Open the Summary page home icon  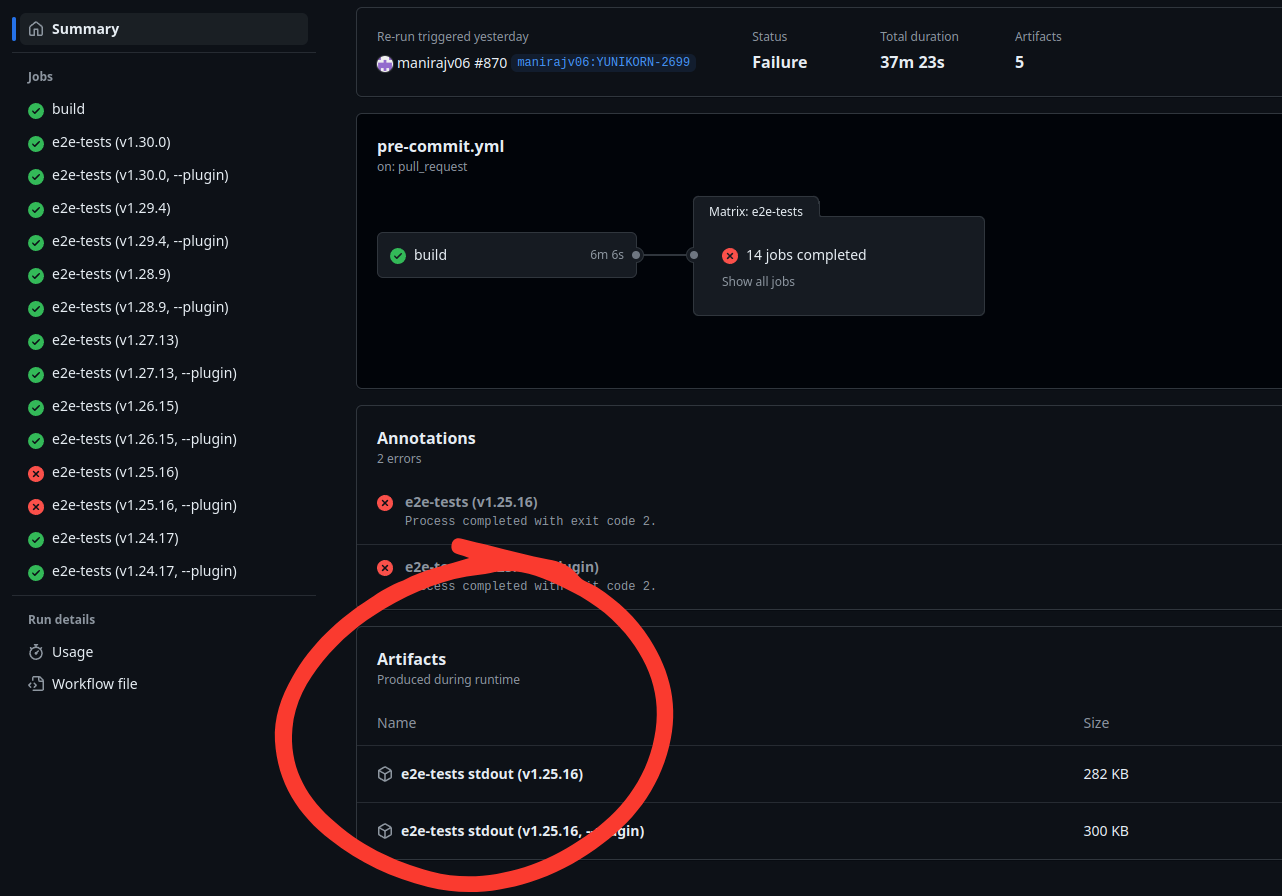[36, 29]
